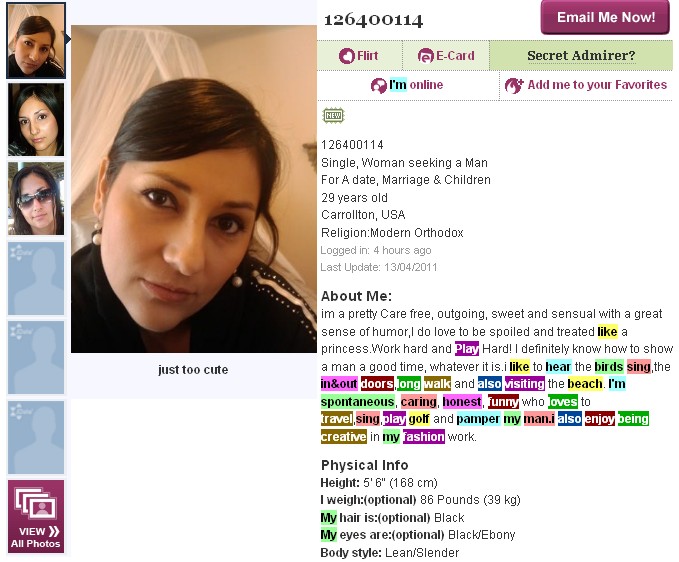Select the second profile photo thumbnail
The width and height of the screenshot is (679, 562).
pos(36,120)
